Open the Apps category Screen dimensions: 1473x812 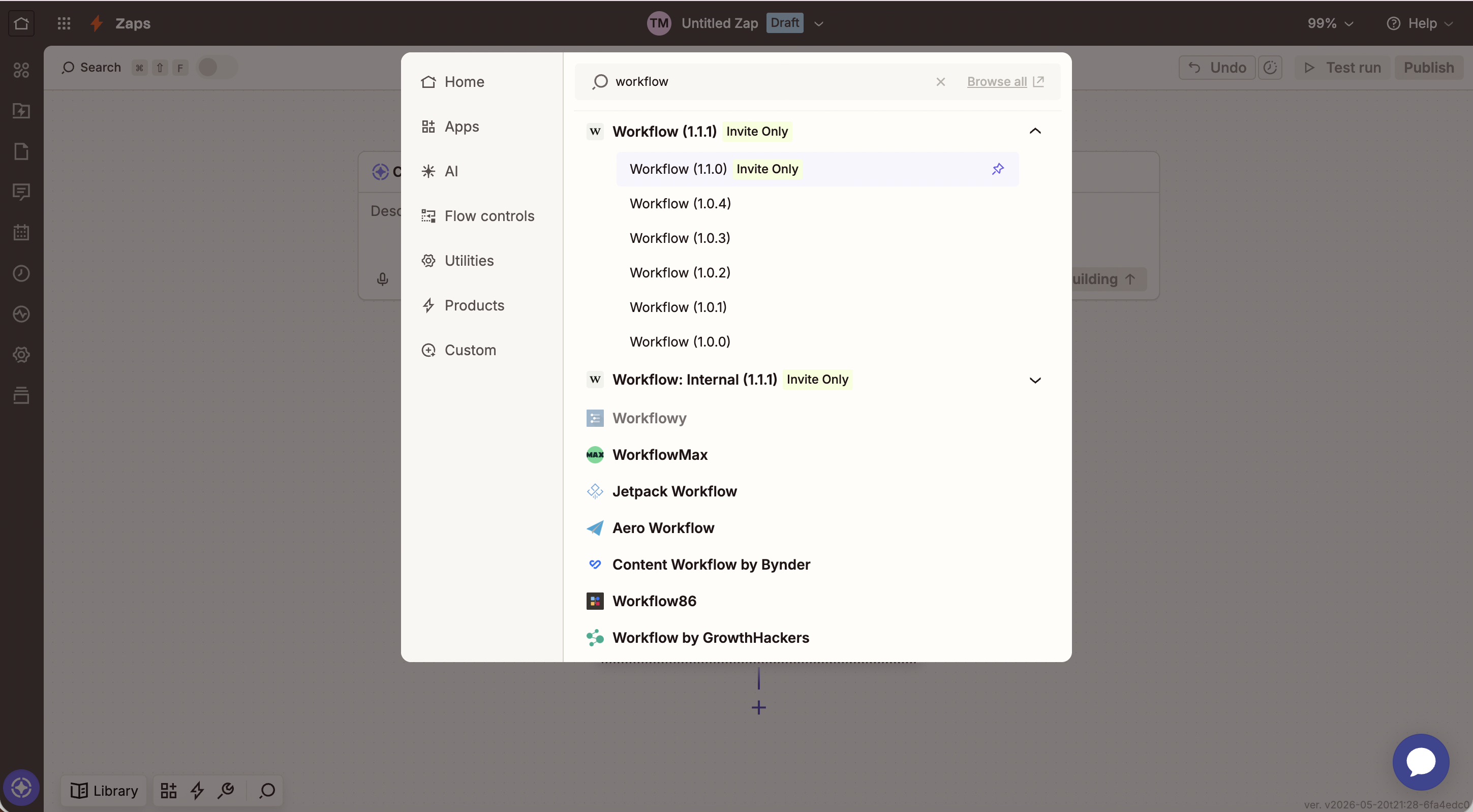(x=450, y=127)
